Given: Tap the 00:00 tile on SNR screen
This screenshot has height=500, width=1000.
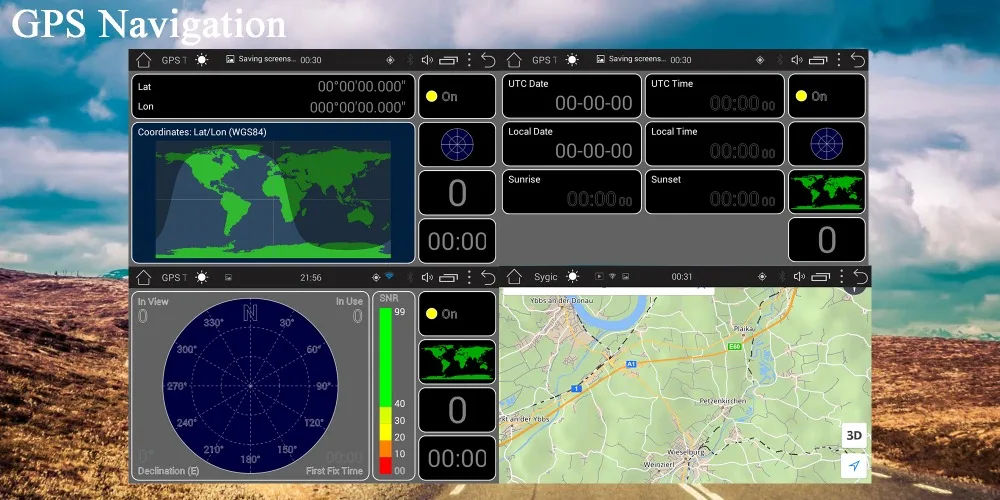Looking at the screenshot, I should point(457,458).
